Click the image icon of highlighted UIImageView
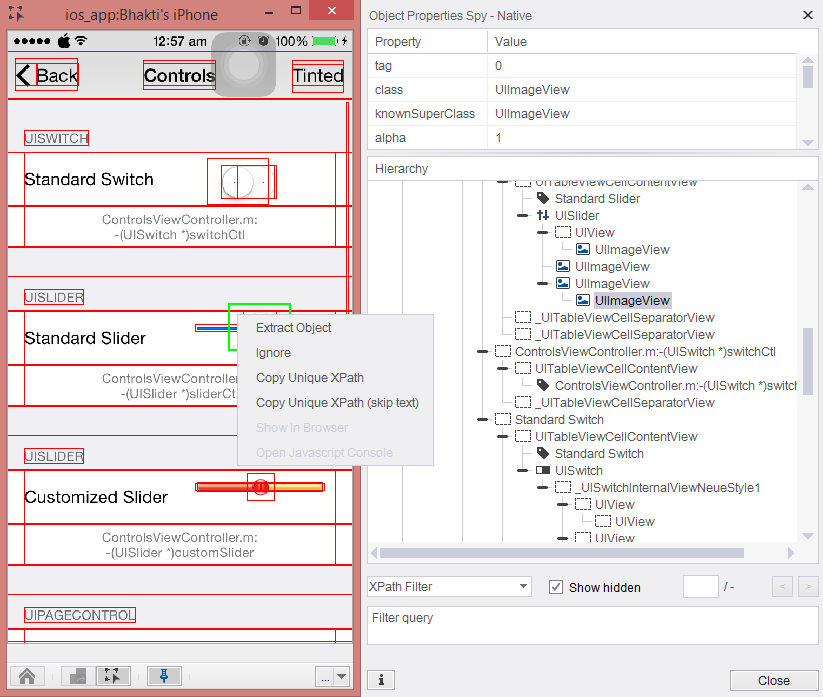The image size is (823, 697). tap(583, 301)
